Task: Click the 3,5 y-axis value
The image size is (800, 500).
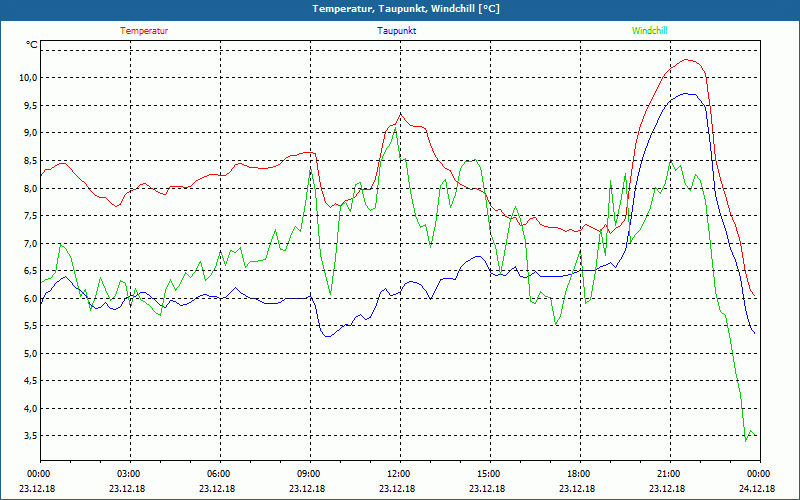Action: (x=30, y=436)
